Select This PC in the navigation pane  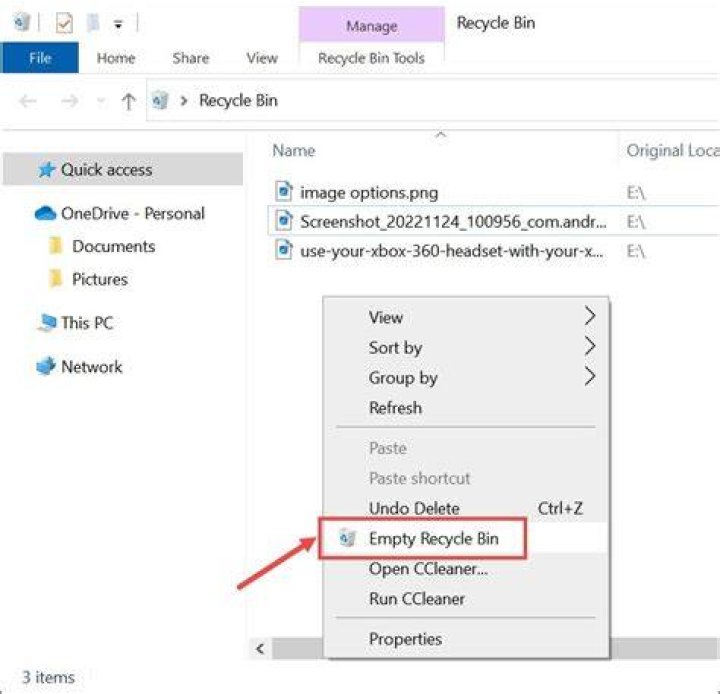pos(87,323)
